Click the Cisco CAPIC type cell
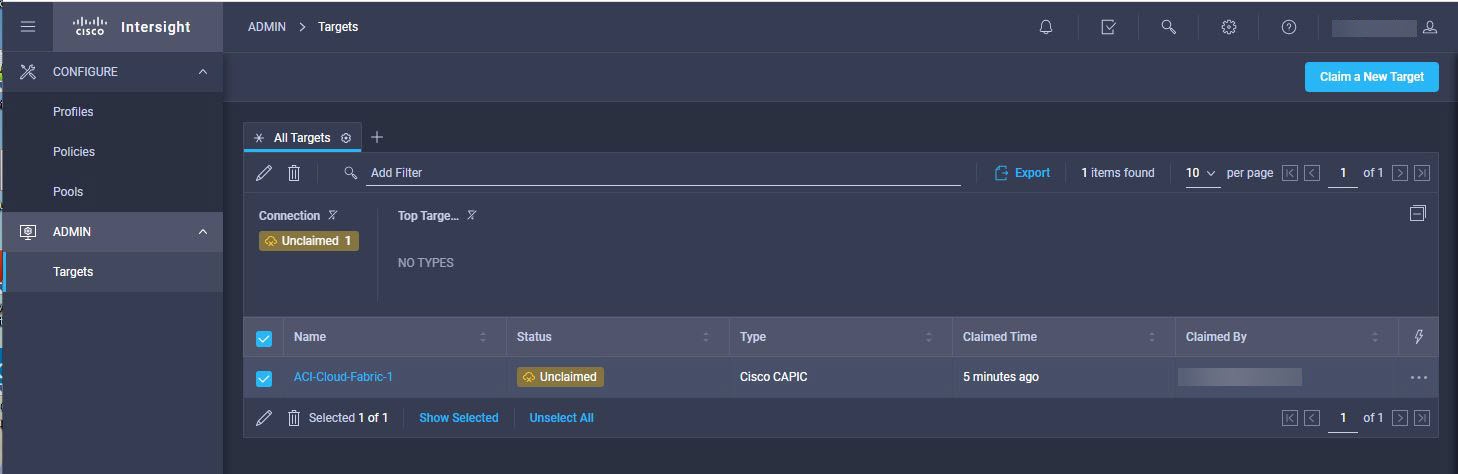The image size is (1458, 474). [x=773, y=377]
